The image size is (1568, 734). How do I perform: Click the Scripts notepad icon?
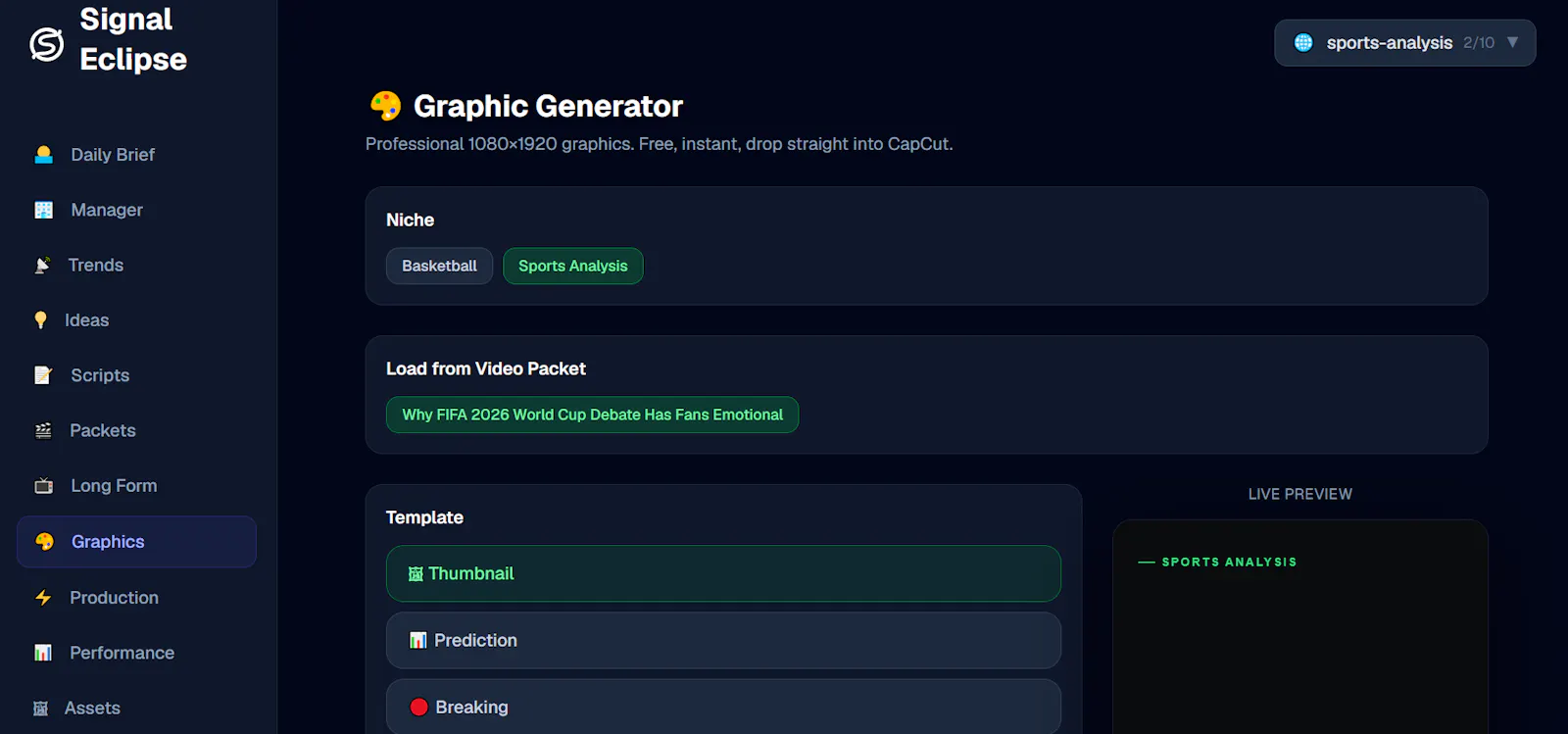43,375
